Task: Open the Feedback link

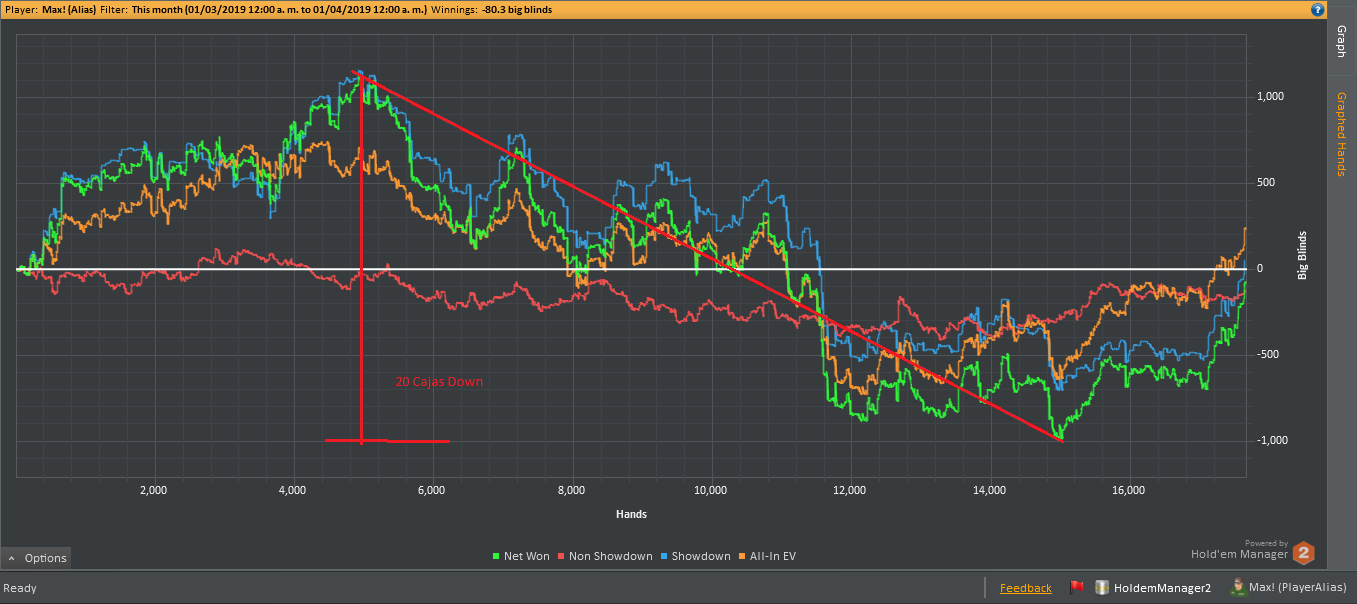Action: tap(1026, 588)
